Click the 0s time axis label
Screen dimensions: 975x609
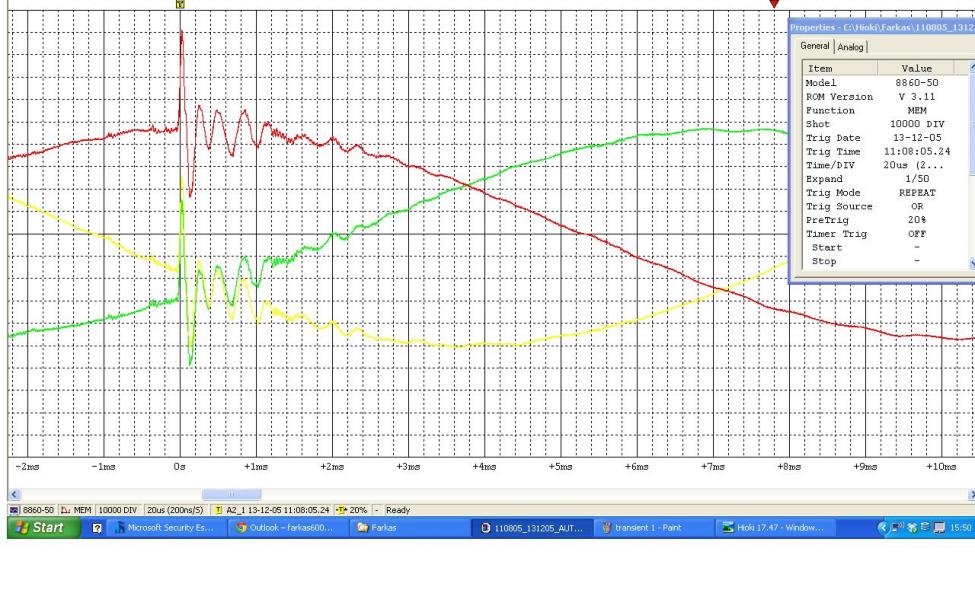[x=180, y=466]
